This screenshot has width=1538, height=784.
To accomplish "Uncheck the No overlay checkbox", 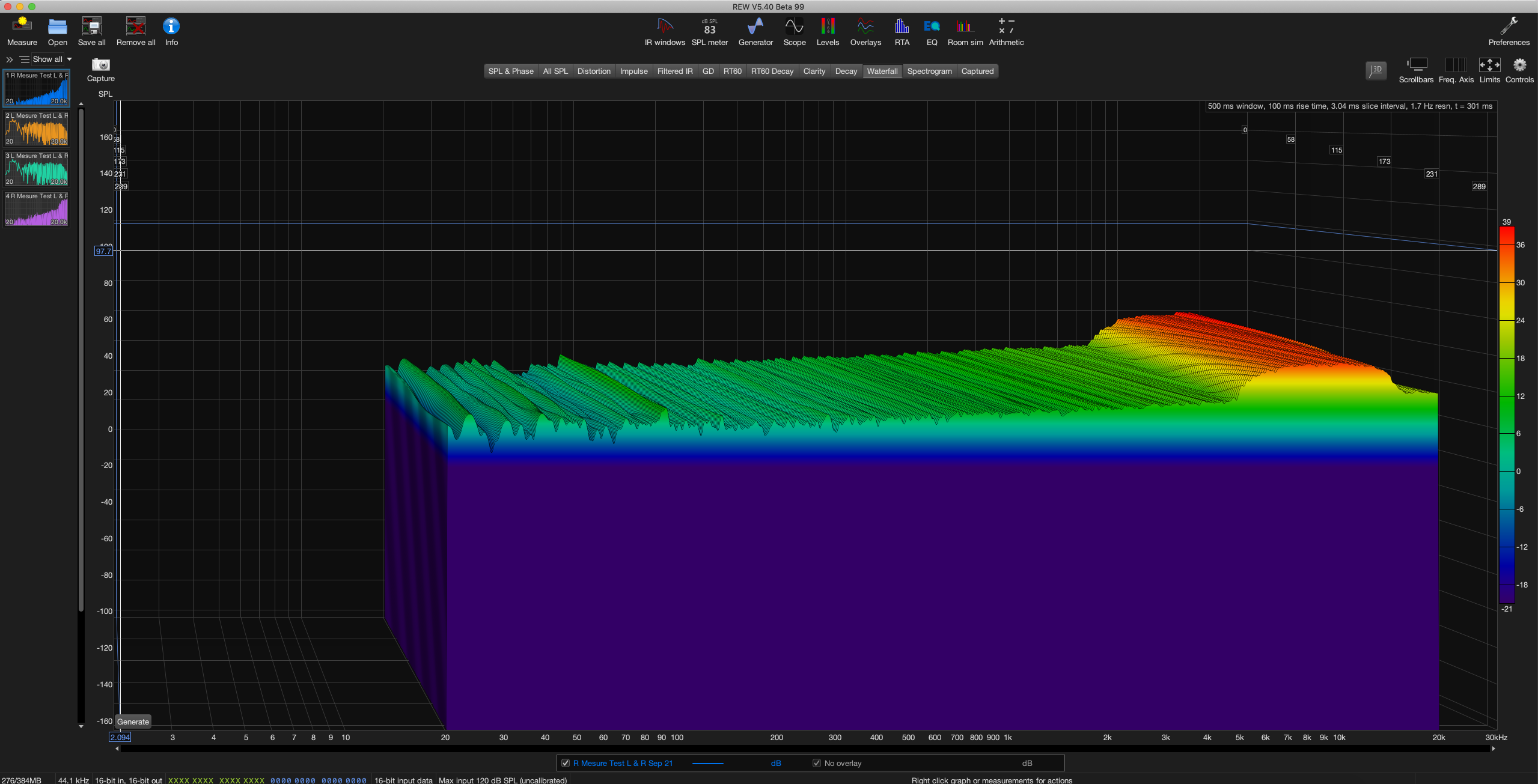I will [816, 763].
